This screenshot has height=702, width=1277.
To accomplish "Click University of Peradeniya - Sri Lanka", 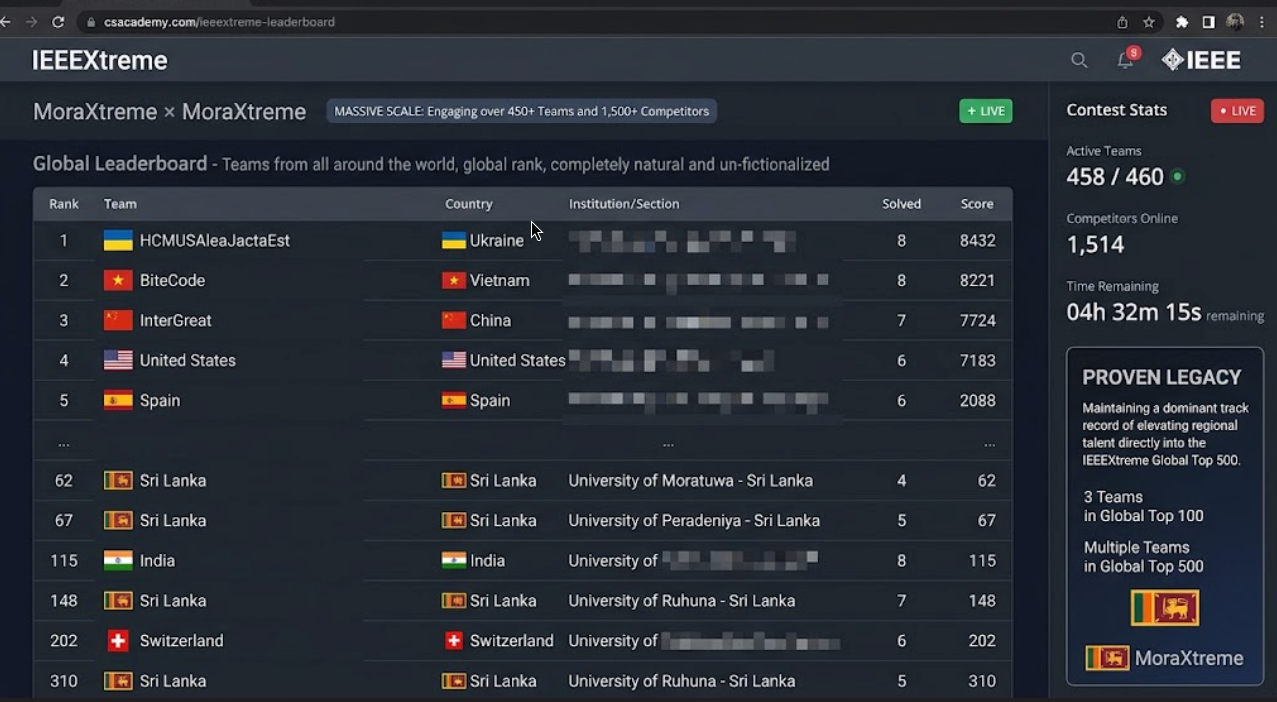I will tap(694, 520).
